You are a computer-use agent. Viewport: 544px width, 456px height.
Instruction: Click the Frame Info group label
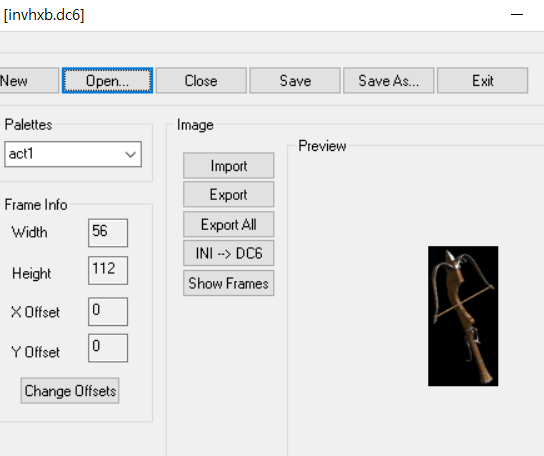click(x=36, y=205)
